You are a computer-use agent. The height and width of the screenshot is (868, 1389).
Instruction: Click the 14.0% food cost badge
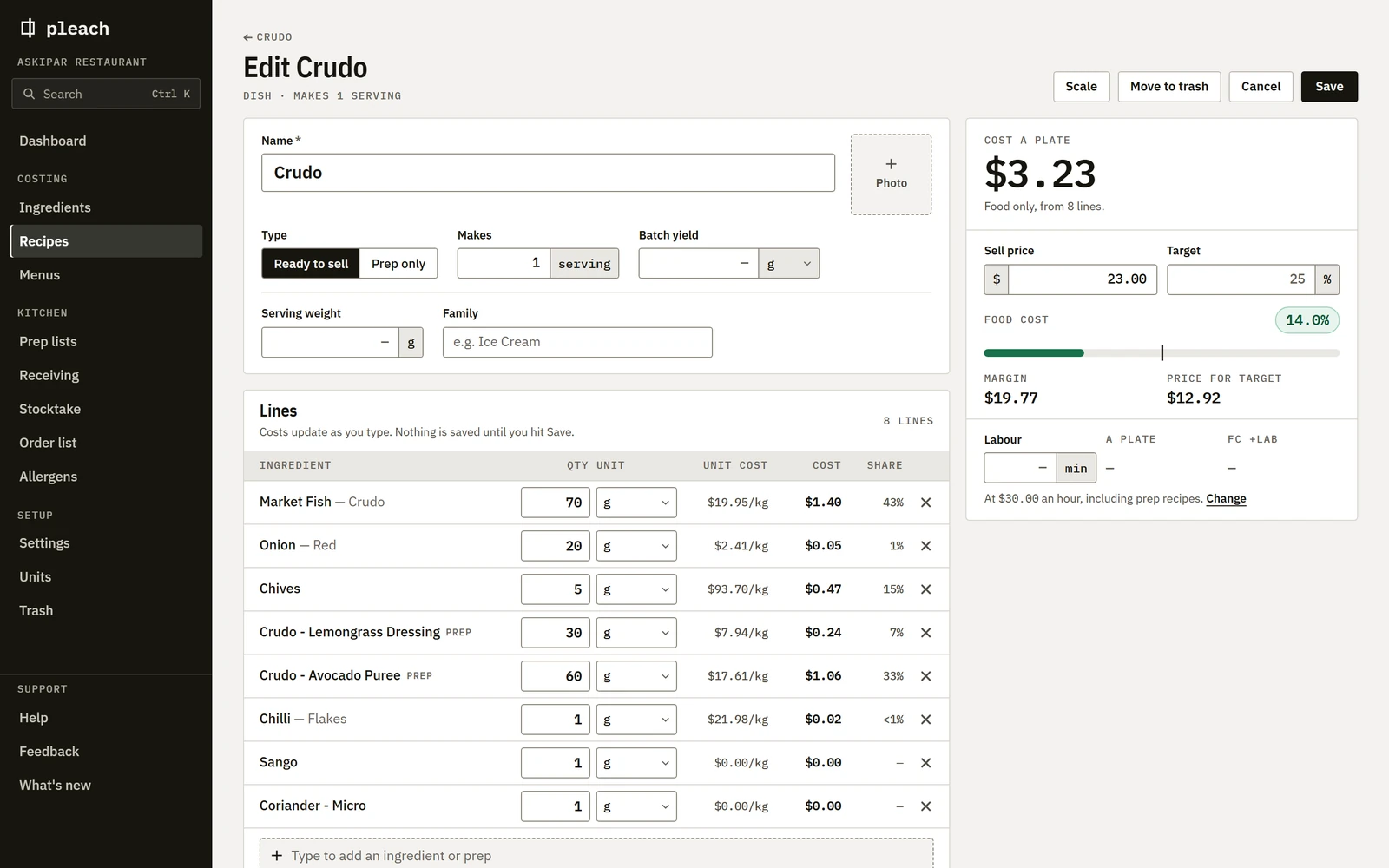coord(1307,320)
